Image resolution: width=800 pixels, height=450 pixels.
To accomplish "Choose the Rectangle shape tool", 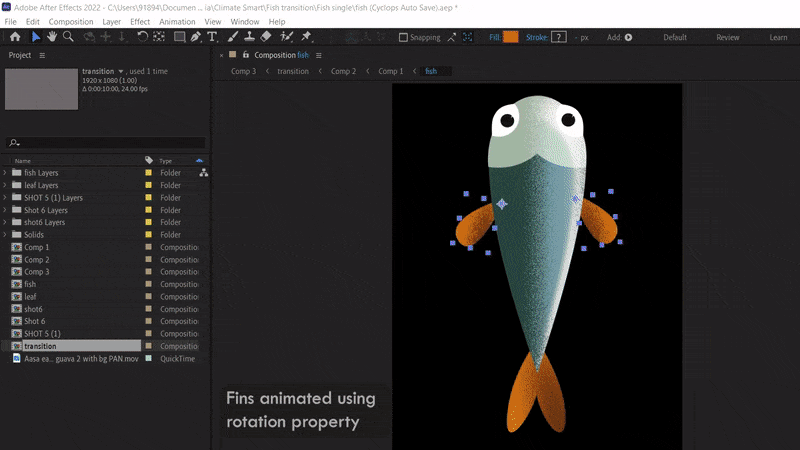I will [x=178, y=37].
